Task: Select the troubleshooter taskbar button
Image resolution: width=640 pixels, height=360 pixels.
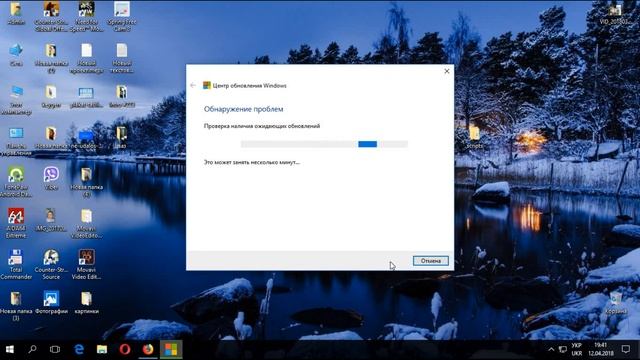Action: click(x=171, y=349)
